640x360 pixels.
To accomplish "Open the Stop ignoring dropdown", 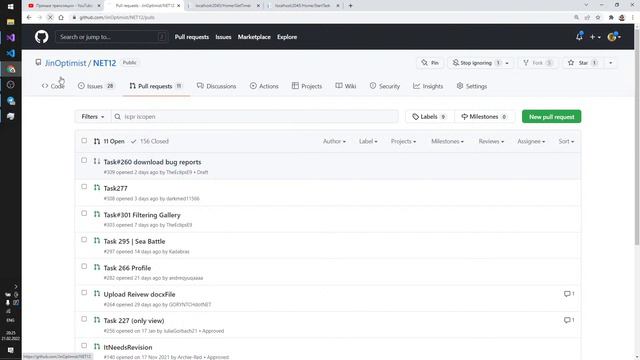I will [x=480, y=63].
